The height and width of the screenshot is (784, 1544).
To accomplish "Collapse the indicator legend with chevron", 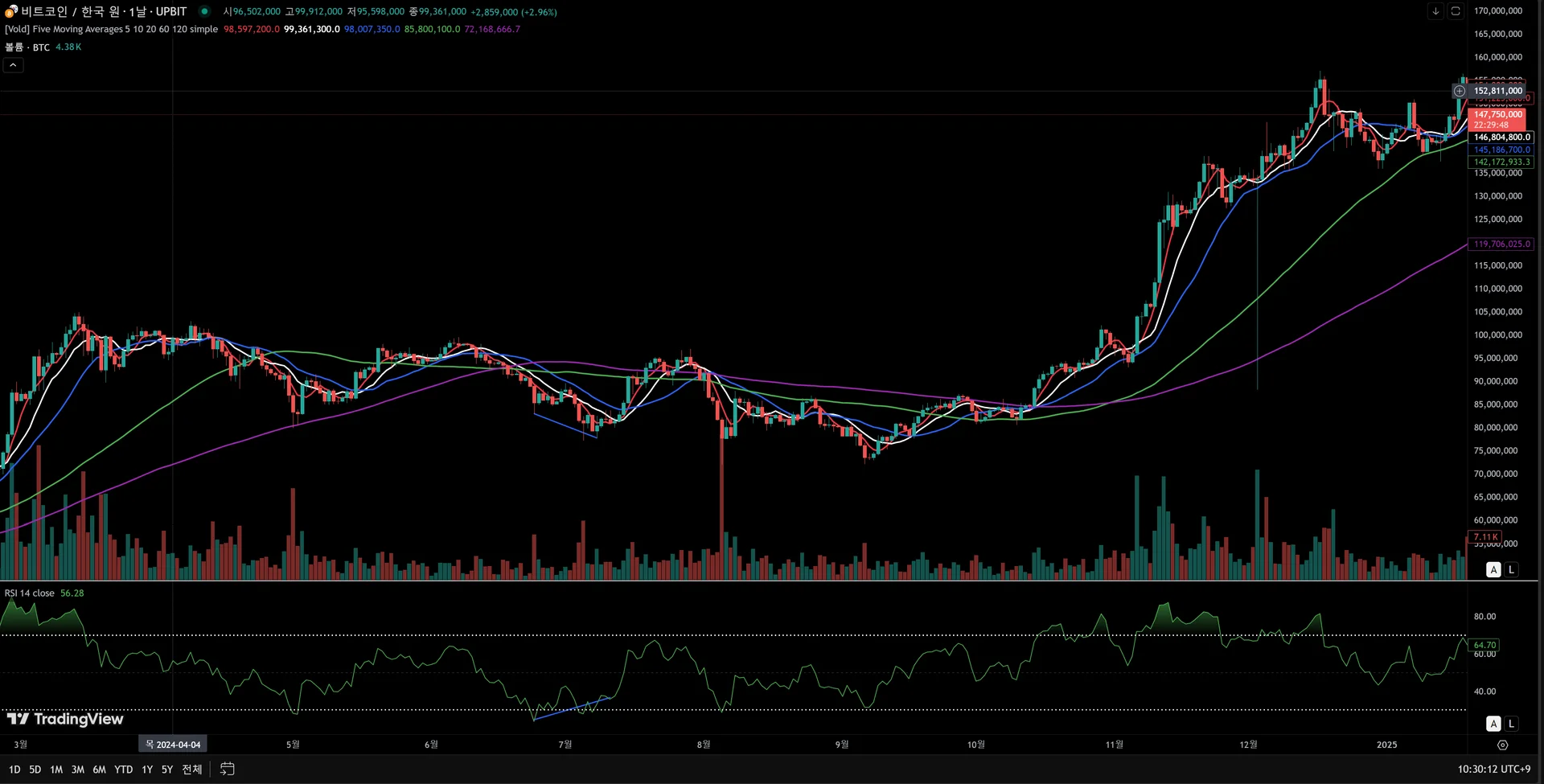I will click(14, 65).
